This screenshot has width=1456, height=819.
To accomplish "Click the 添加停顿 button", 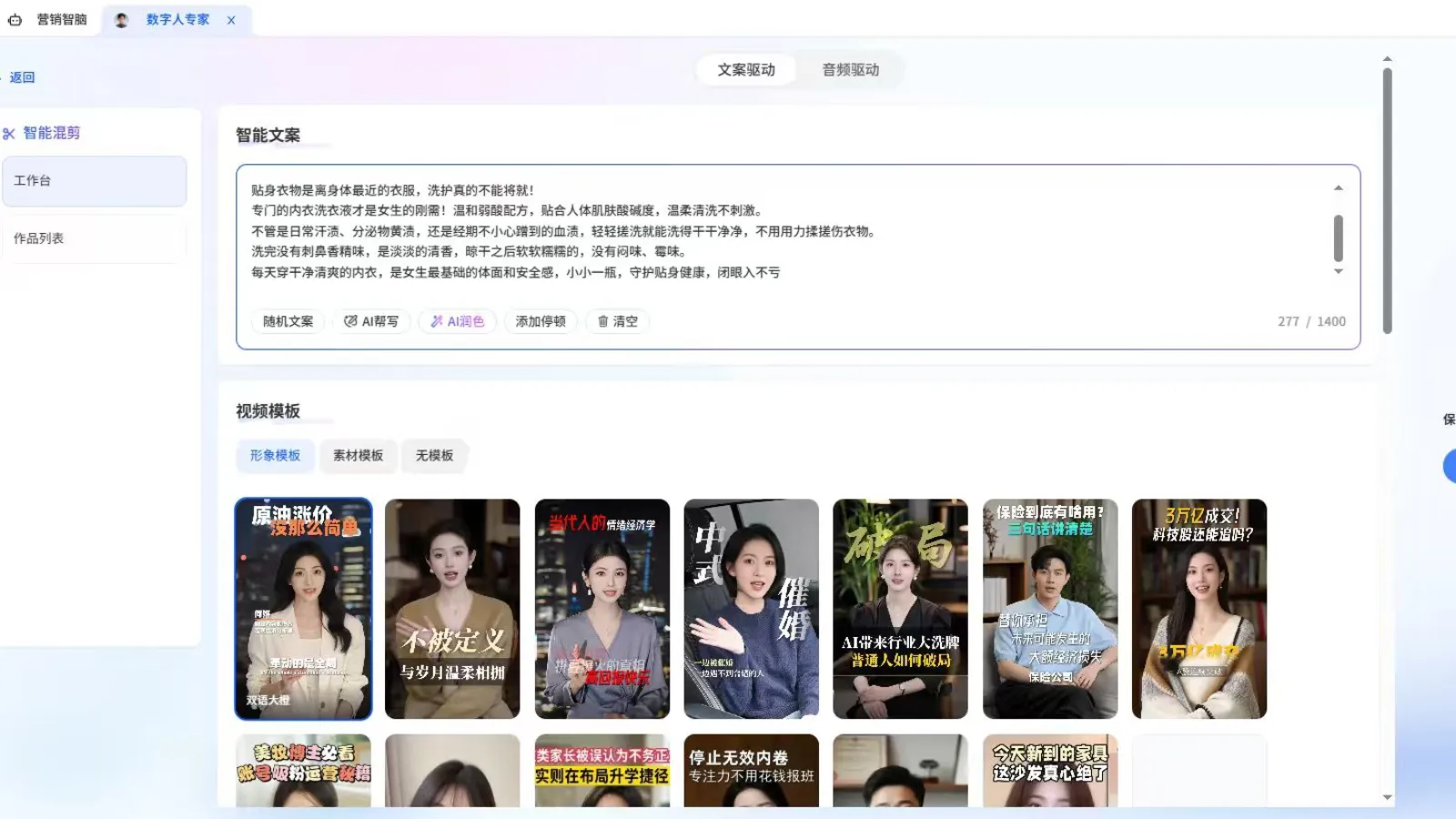I will click(x=541, y=321).
